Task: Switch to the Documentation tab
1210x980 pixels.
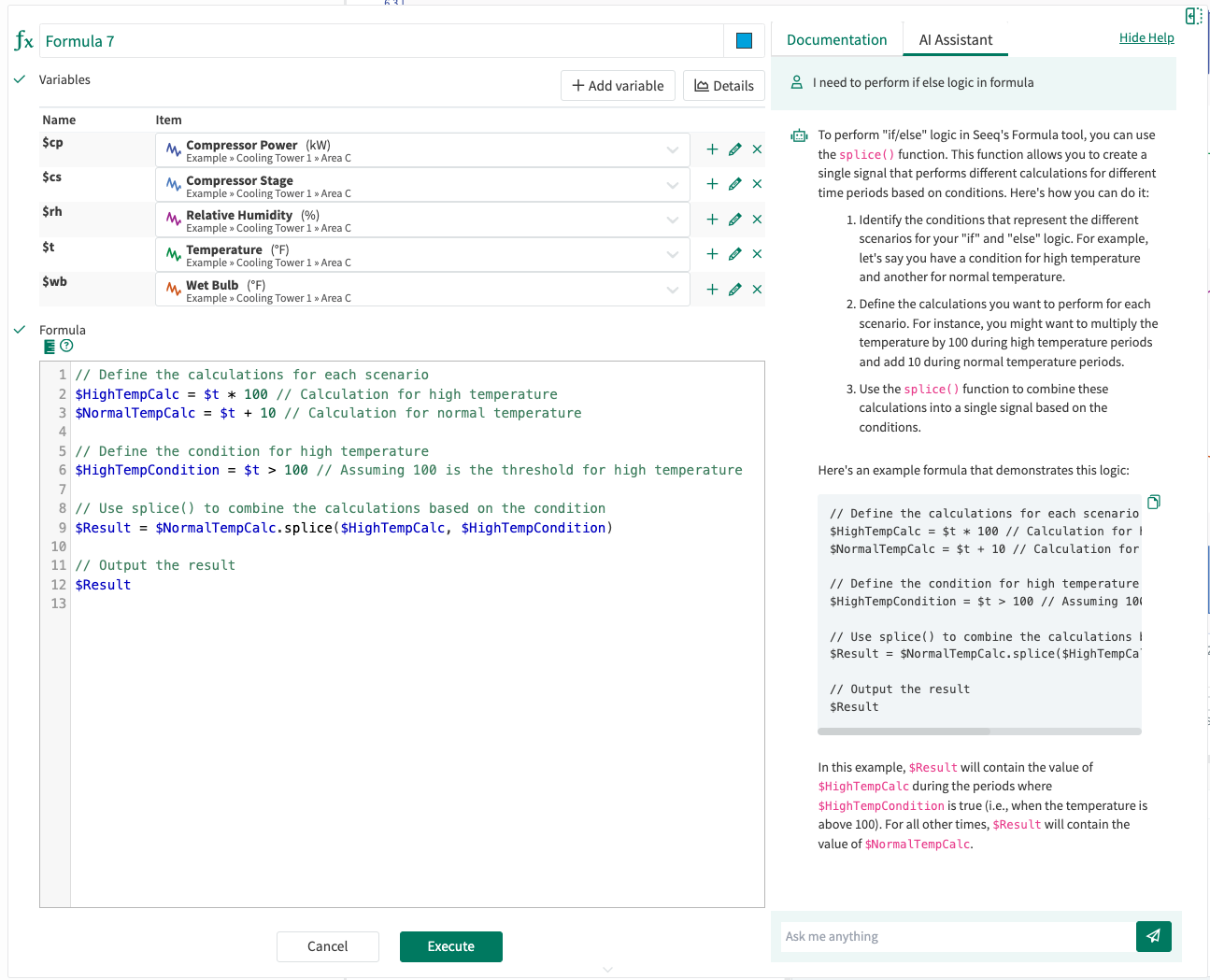Action: (x=836, y=40)
